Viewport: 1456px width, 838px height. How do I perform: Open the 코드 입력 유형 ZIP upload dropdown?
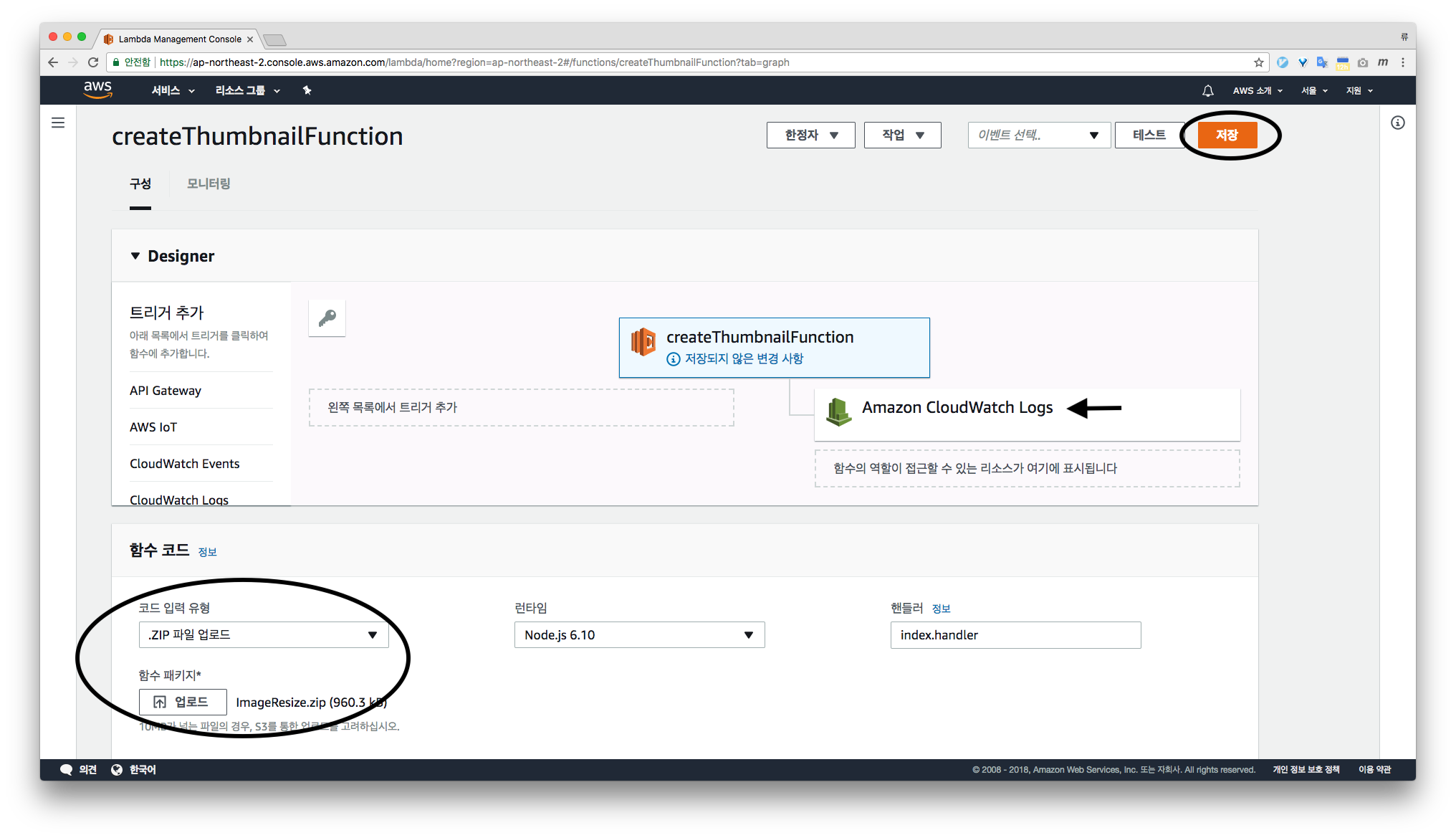point(264,634)
